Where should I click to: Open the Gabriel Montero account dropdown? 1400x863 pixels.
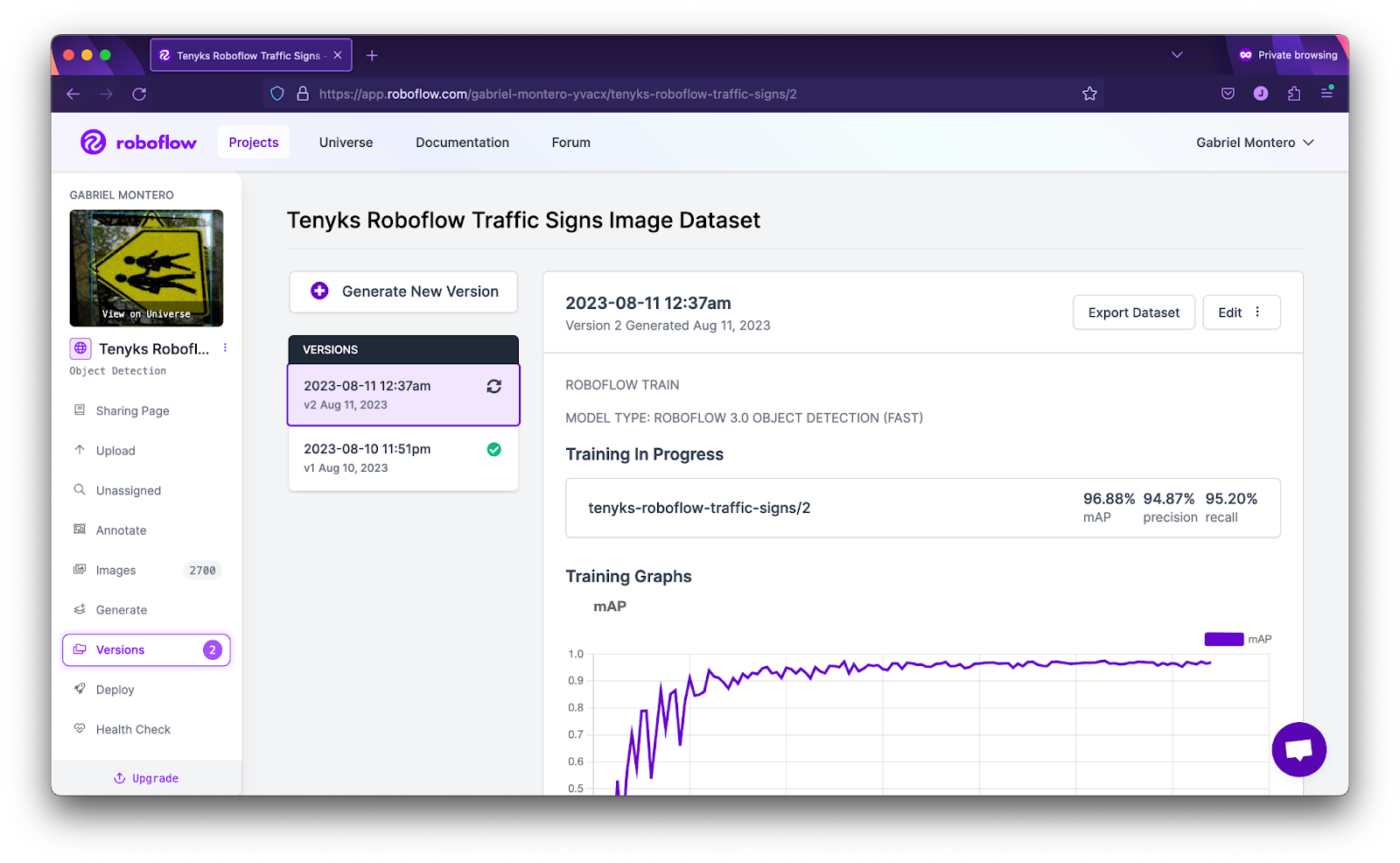(x=1255, y=142)
